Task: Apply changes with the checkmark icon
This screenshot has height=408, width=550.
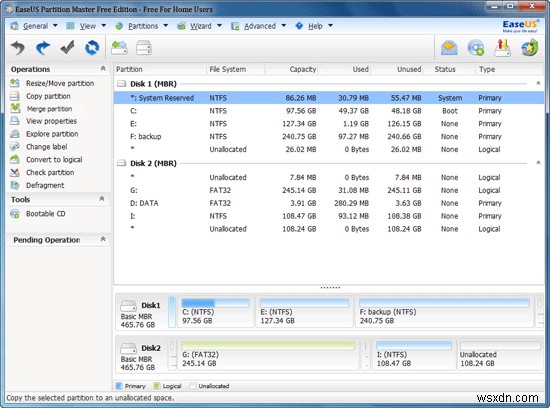Action: [67, 48]
